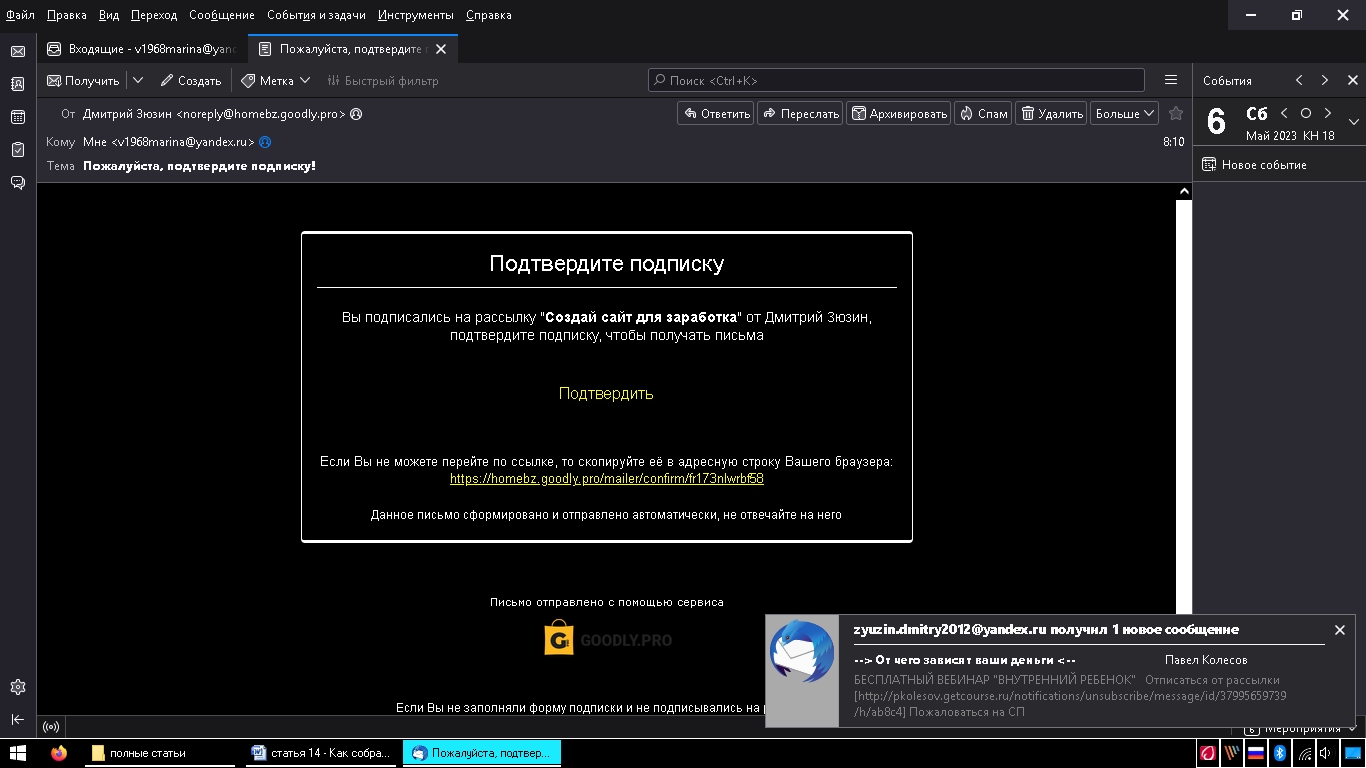Click next arrow beside Сб in mini calendar
This screenshot has width=1366, height=768.
[x=1328, y=113]
